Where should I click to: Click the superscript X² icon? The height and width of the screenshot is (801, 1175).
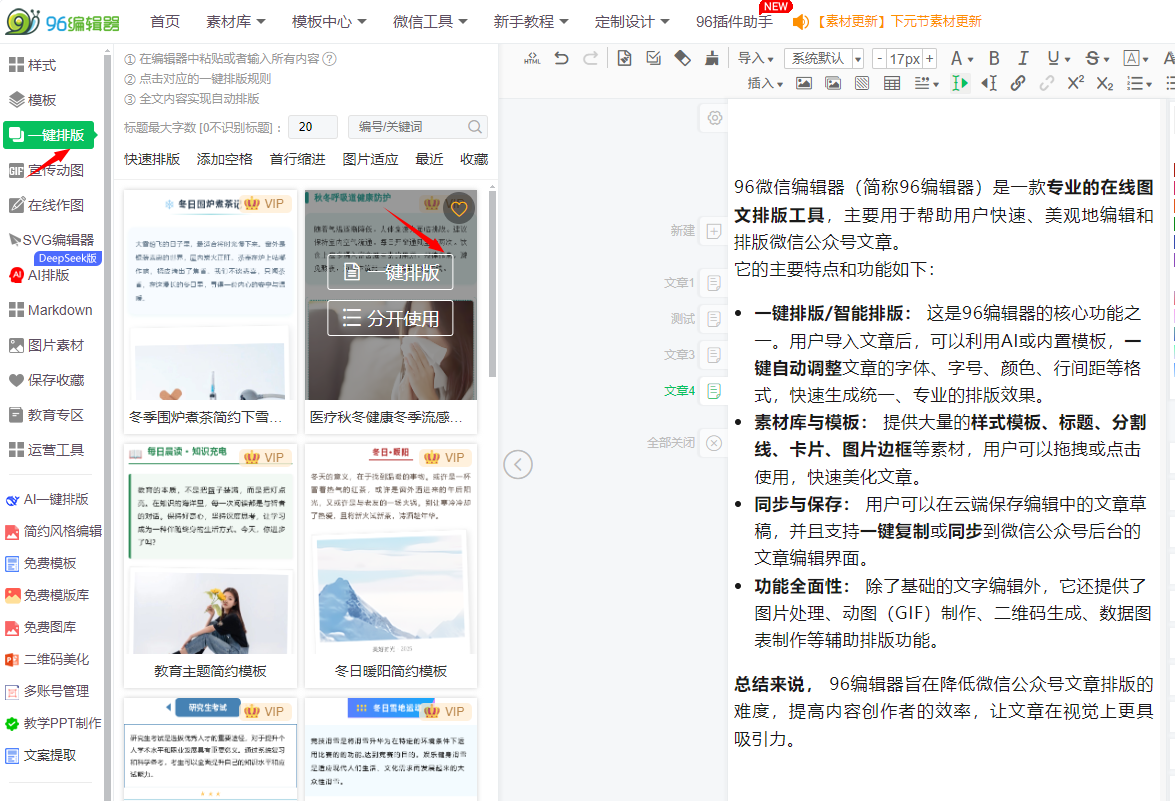click(x=1076, y=84)
